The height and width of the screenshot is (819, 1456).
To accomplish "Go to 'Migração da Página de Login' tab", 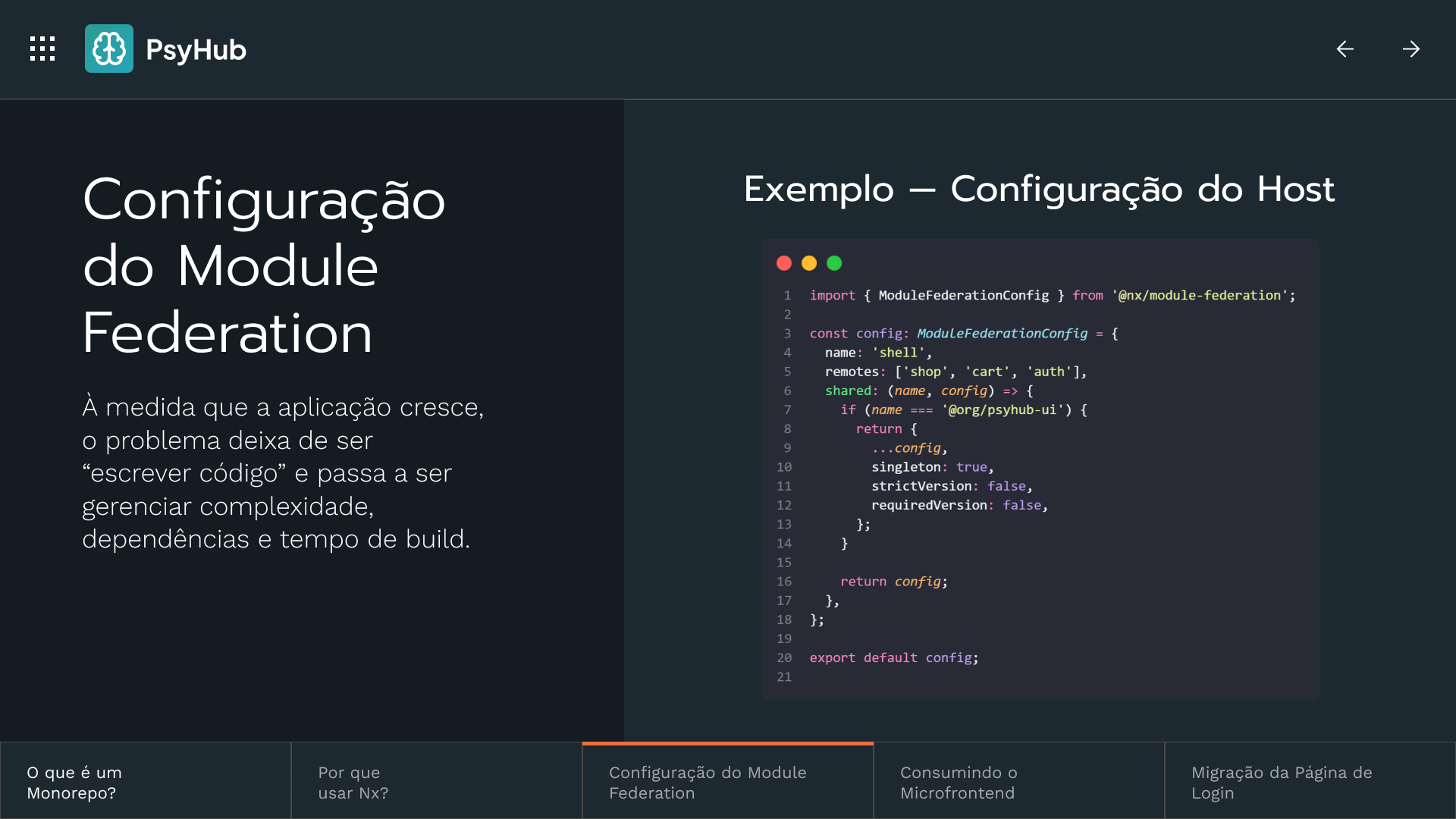I will click(1310, 782).
